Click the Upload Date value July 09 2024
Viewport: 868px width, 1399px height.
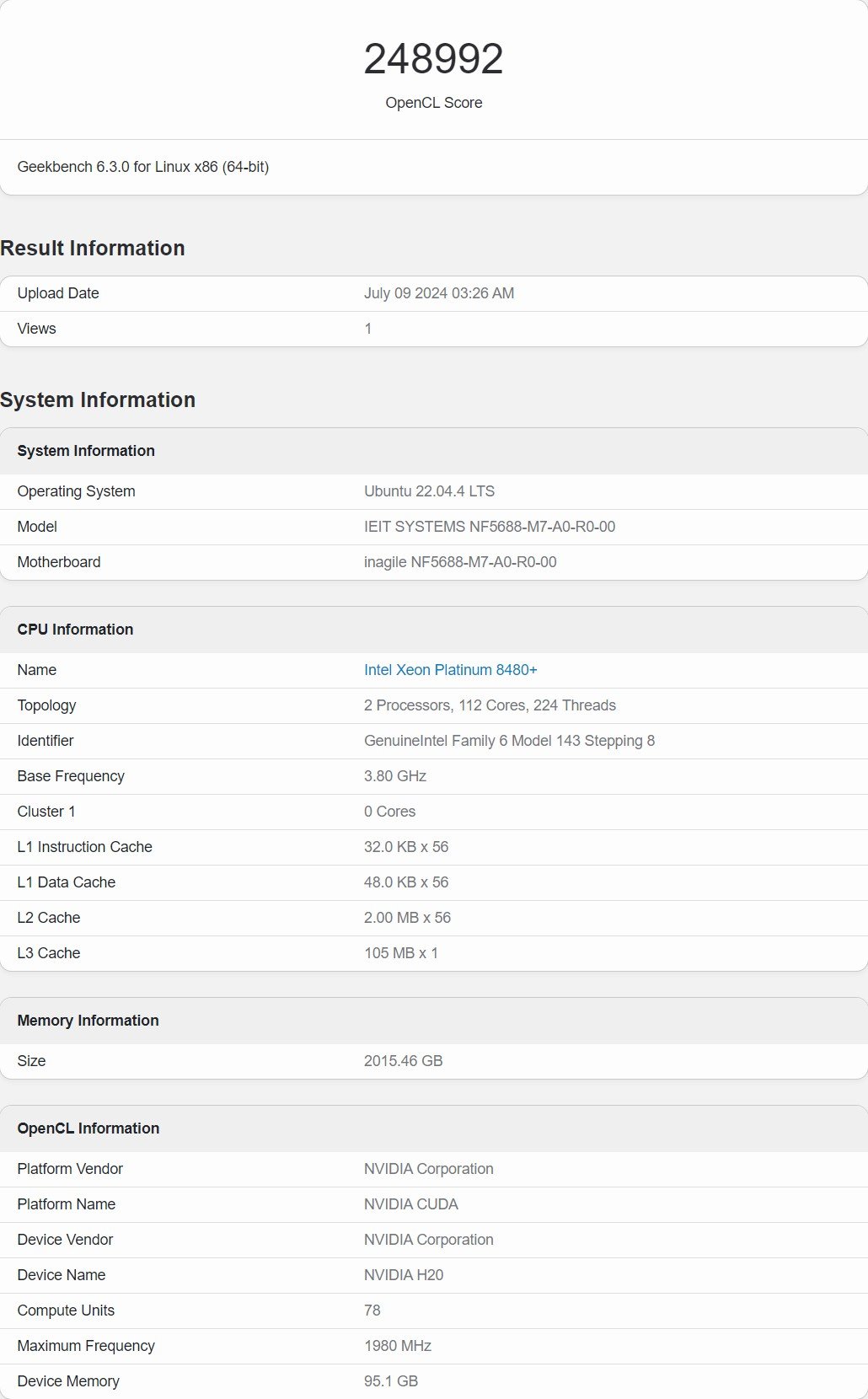tap(438, 293)
